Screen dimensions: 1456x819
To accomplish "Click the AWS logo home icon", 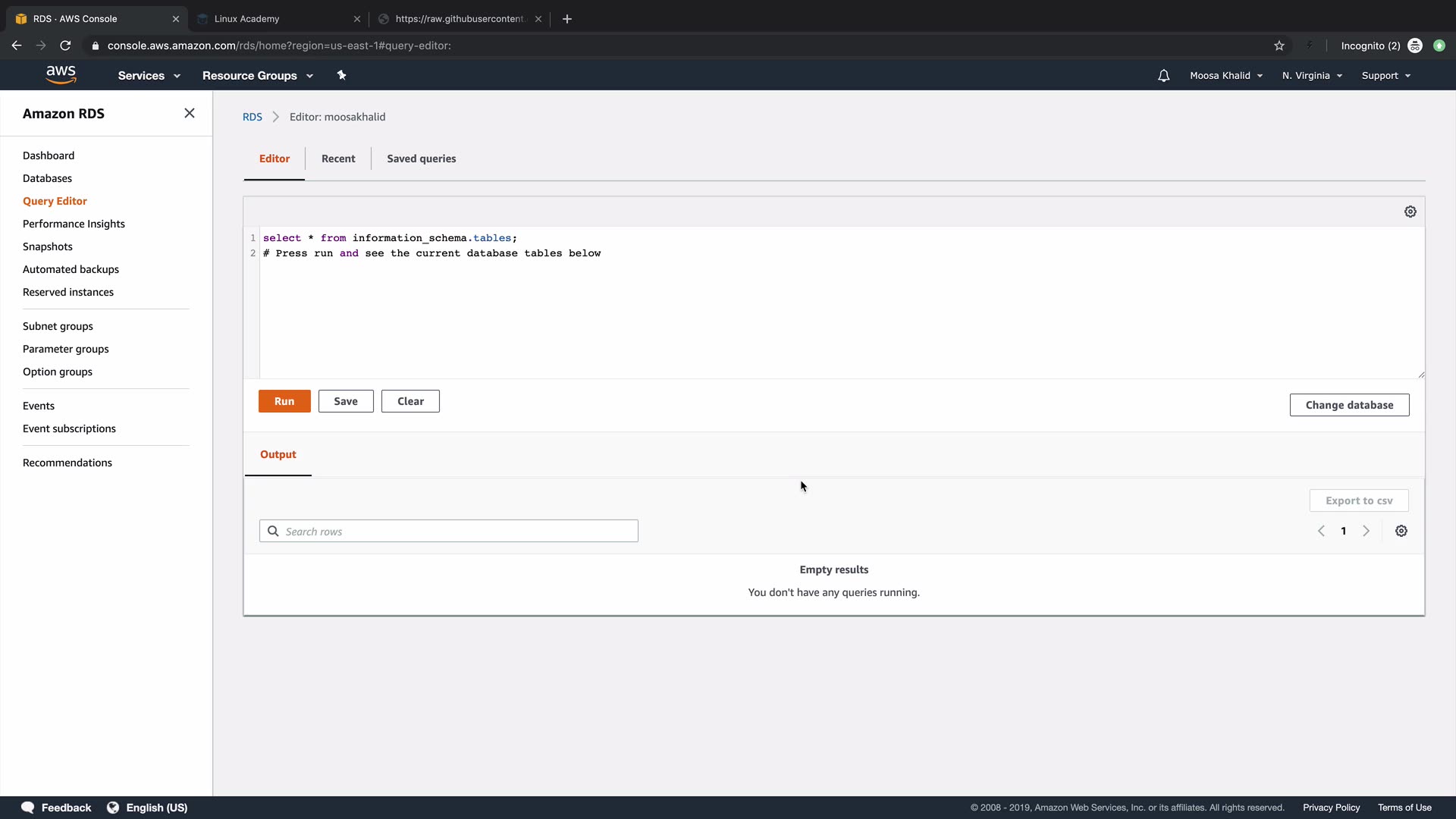I will coord(61,74).
